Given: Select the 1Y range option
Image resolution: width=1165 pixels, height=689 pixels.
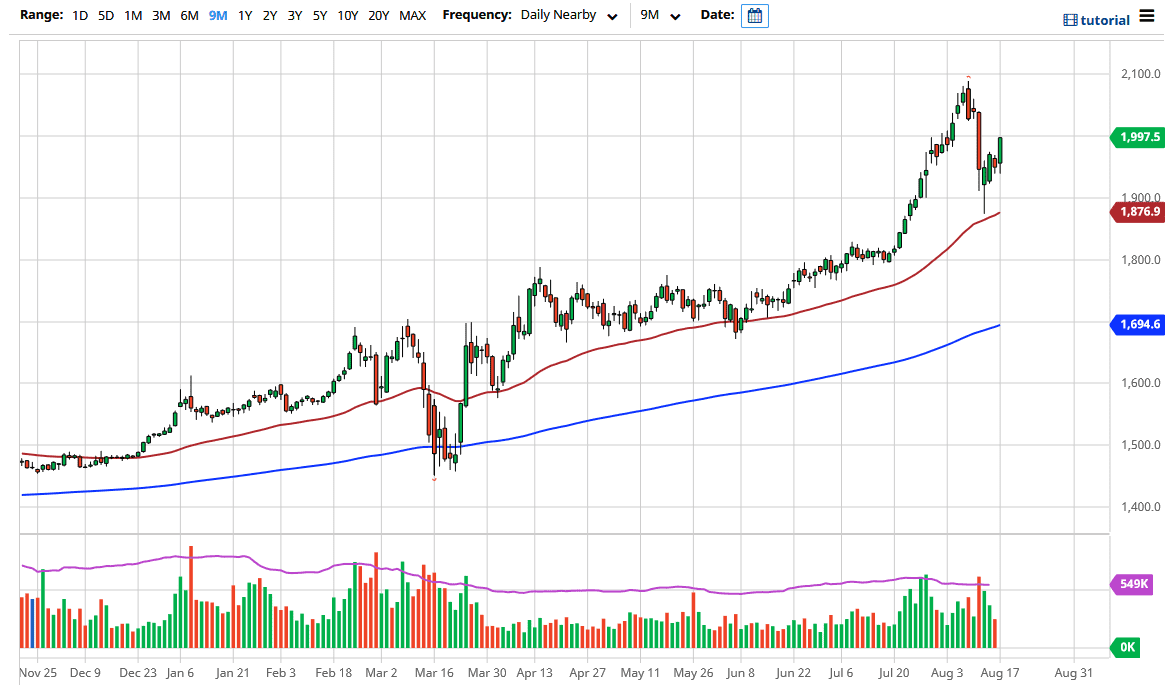Looking at the screenshot, I should click(x=245, y=16).
